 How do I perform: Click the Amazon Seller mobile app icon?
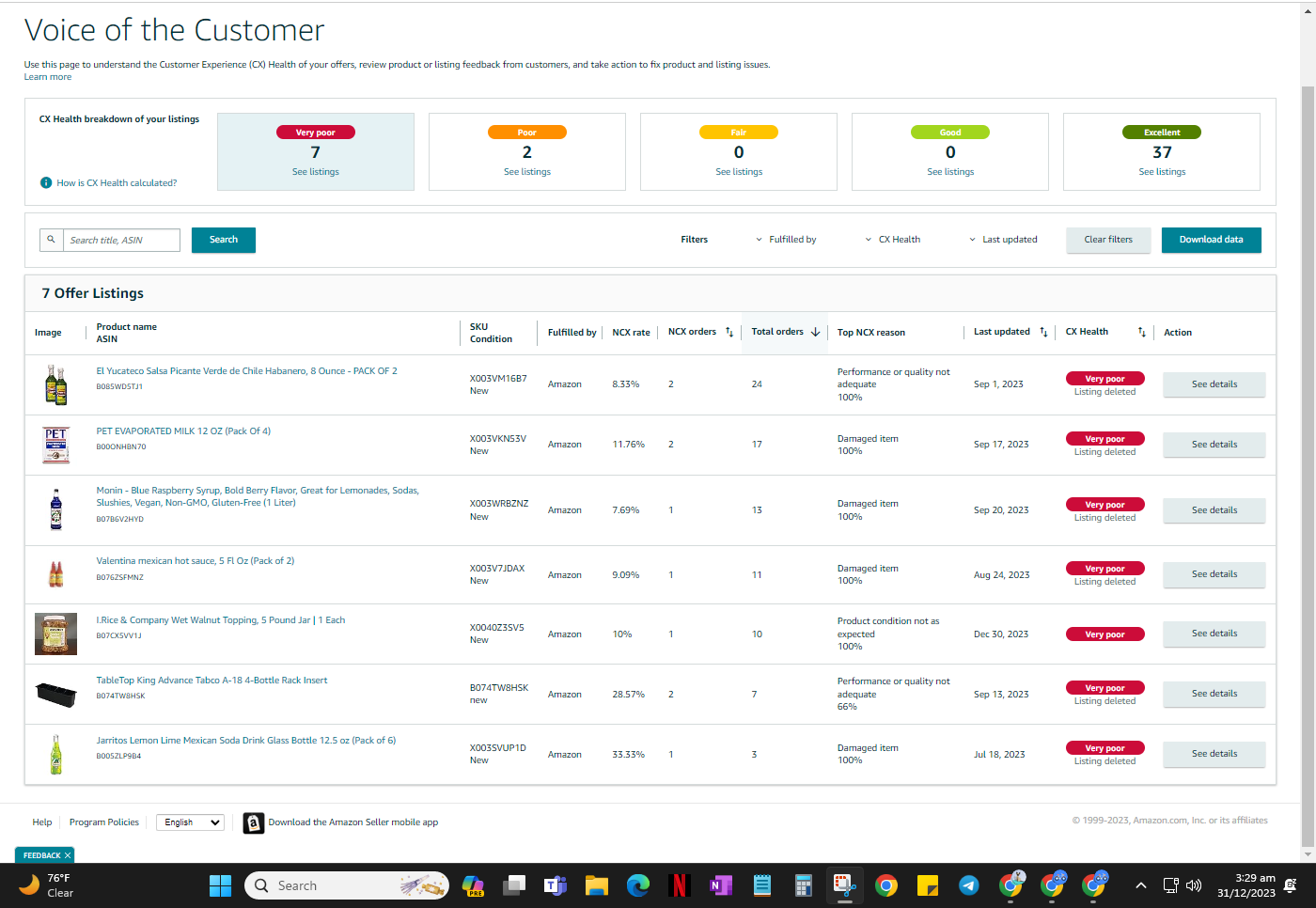coord(253,822)
